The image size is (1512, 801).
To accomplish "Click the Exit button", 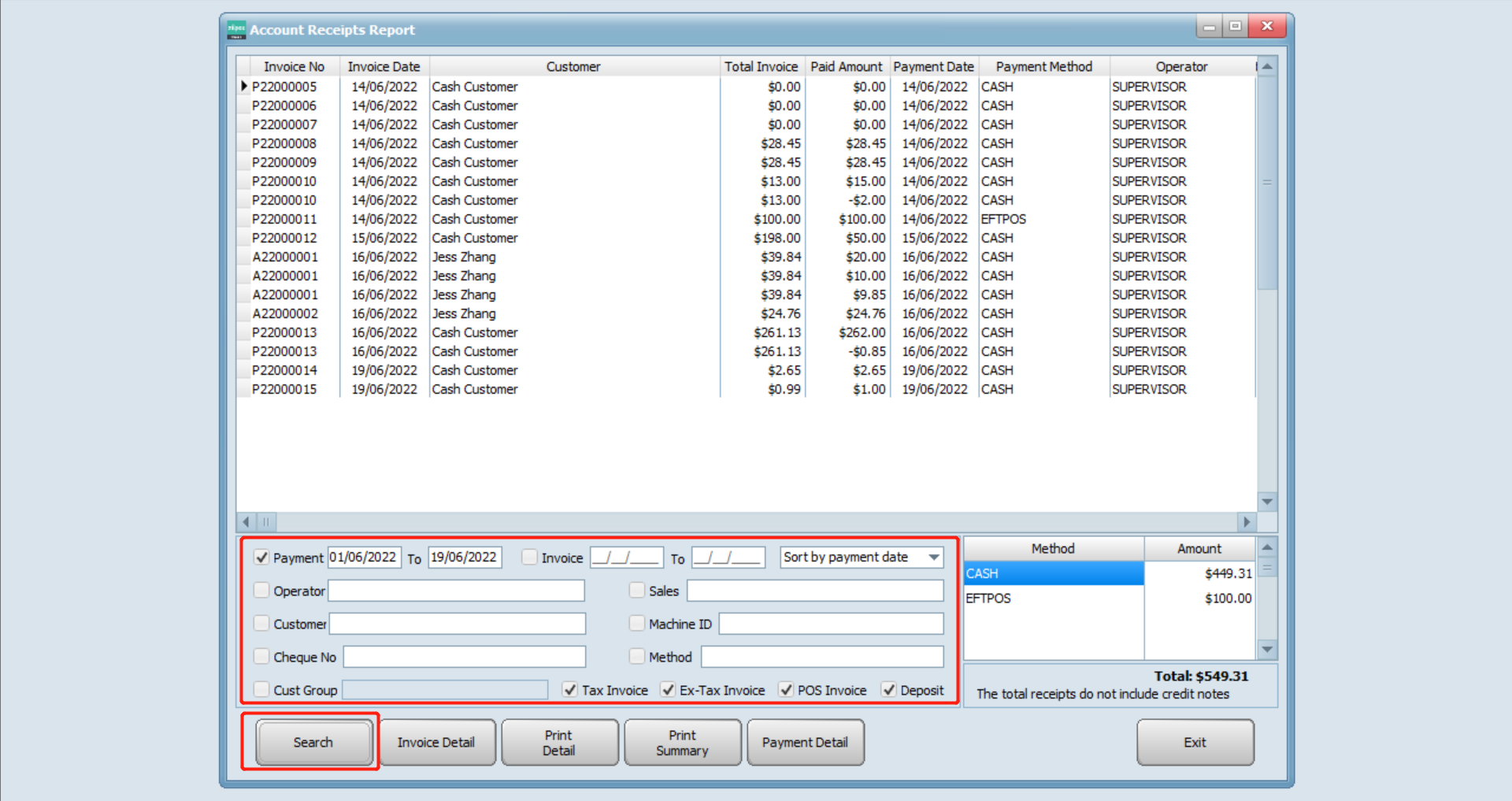I will click(1195, 742).
